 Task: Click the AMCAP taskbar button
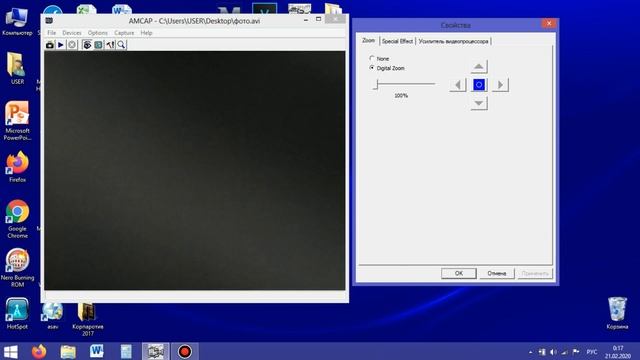[155, 351]
